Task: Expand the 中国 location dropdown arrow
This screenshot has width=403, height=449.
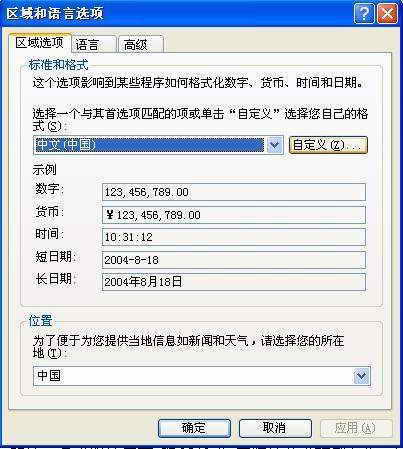Action: click(x=361, y=376)
